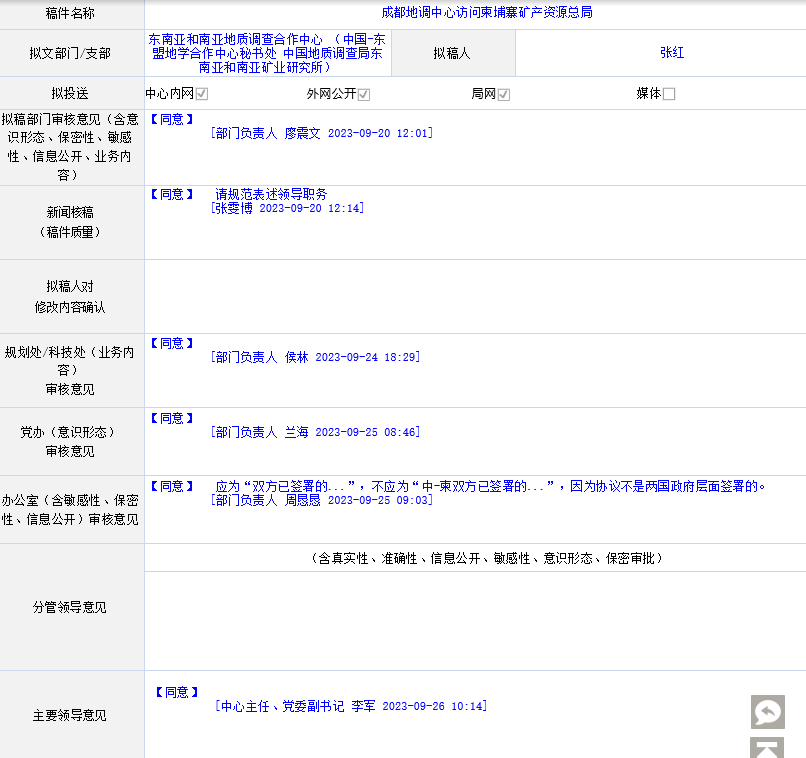806x758 pixels.
Task: Click the reply comment bubble icon
Action: [768, 712]
